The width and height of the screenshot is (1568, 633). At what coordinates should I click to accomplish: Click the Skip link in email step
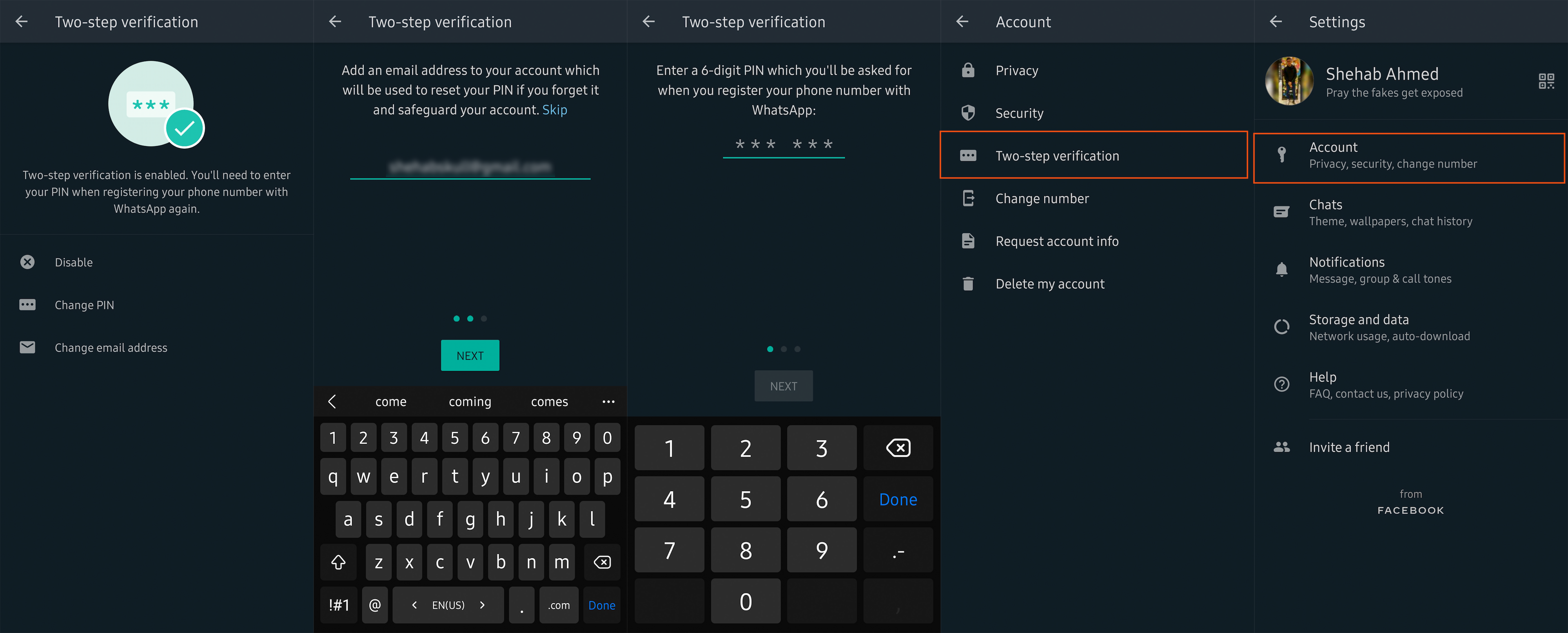tap(555, 110)
